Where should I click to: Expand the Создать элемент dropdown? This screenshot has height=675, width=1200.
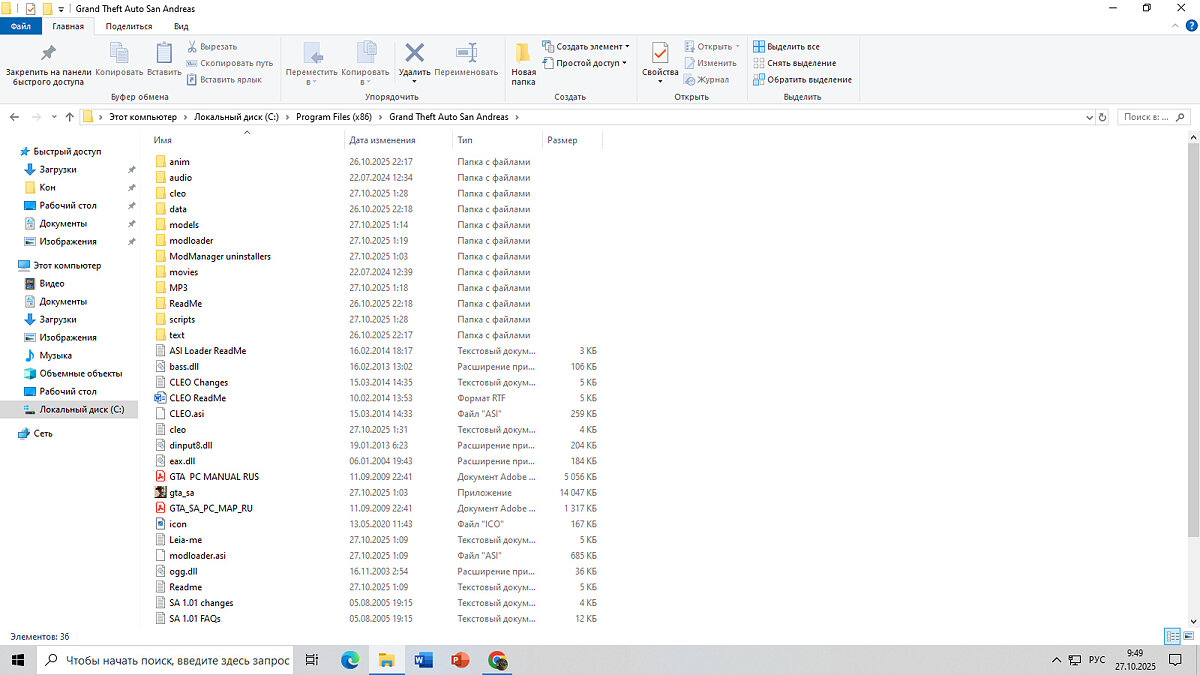627,46
